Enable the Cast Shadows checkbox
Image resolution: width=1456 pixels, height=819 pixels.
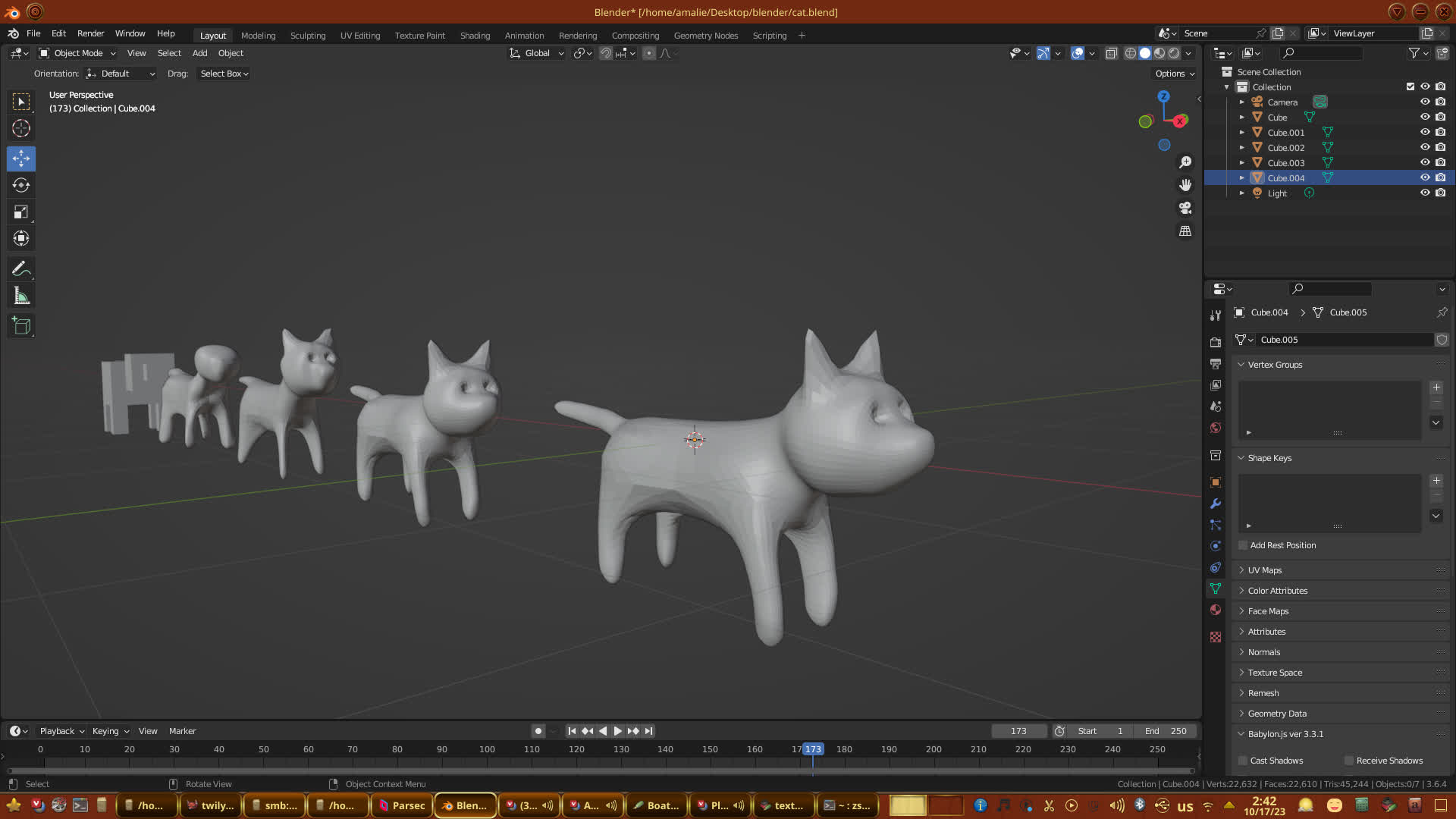pyautogui.click(x=1243, y=761)
